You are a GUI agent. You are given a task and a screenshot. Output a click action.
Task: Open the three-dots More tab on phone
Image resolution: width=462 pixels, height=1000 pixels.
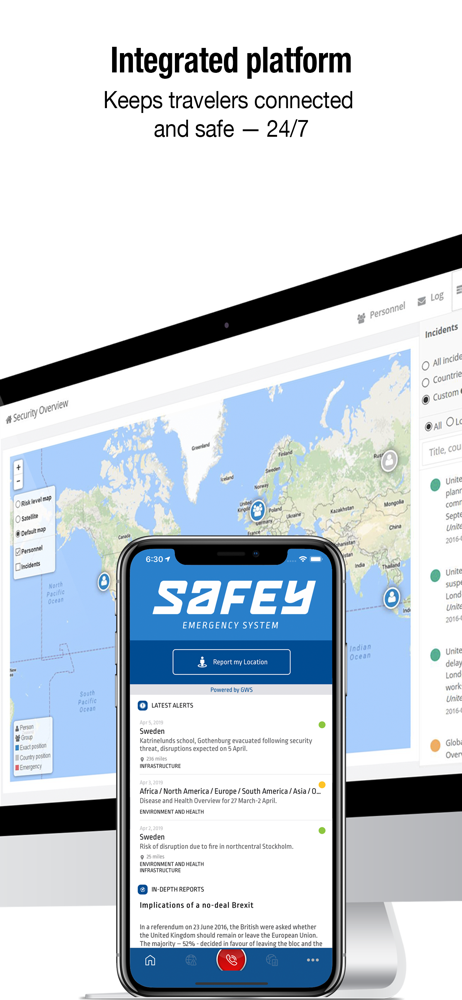pos(312,960)
